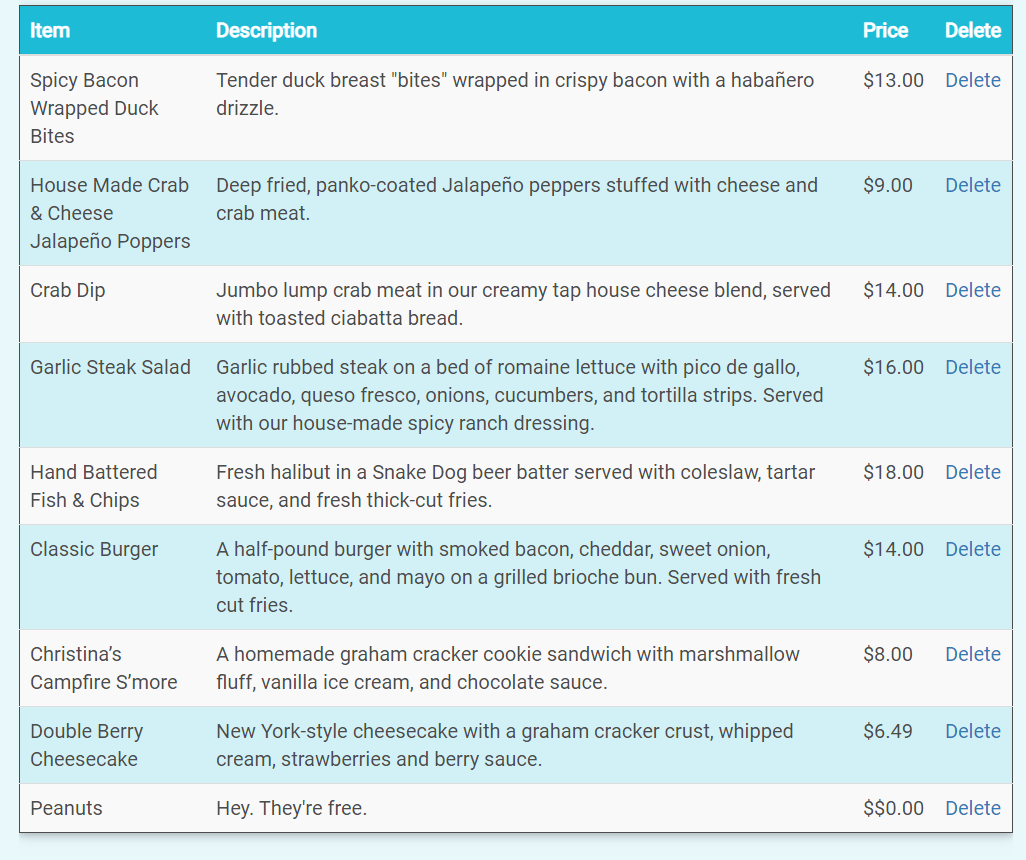The image size is (1026, 860).
Task: Click the Spicy Bacon Wrapped Duck Bites name
Action: (x=94, y=108)
